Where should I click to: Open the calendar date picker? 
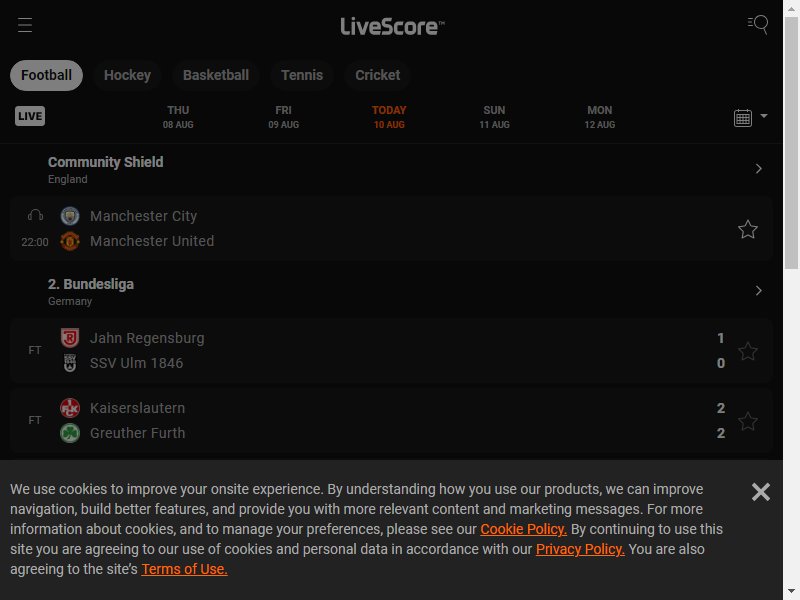click(743, 118)
